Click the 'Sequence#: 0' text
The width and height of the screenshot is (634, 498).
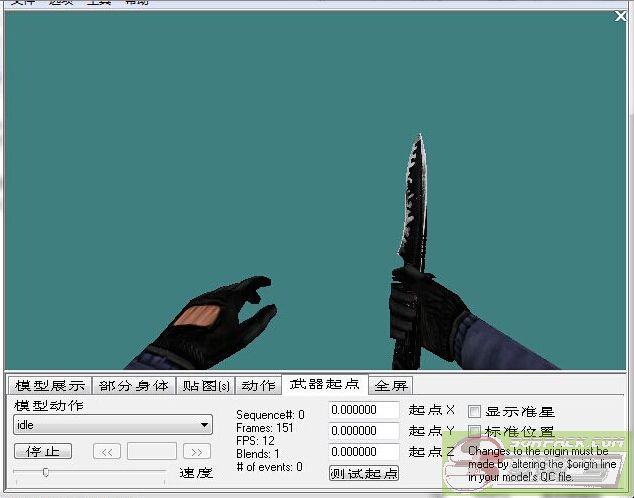(270, 415)
